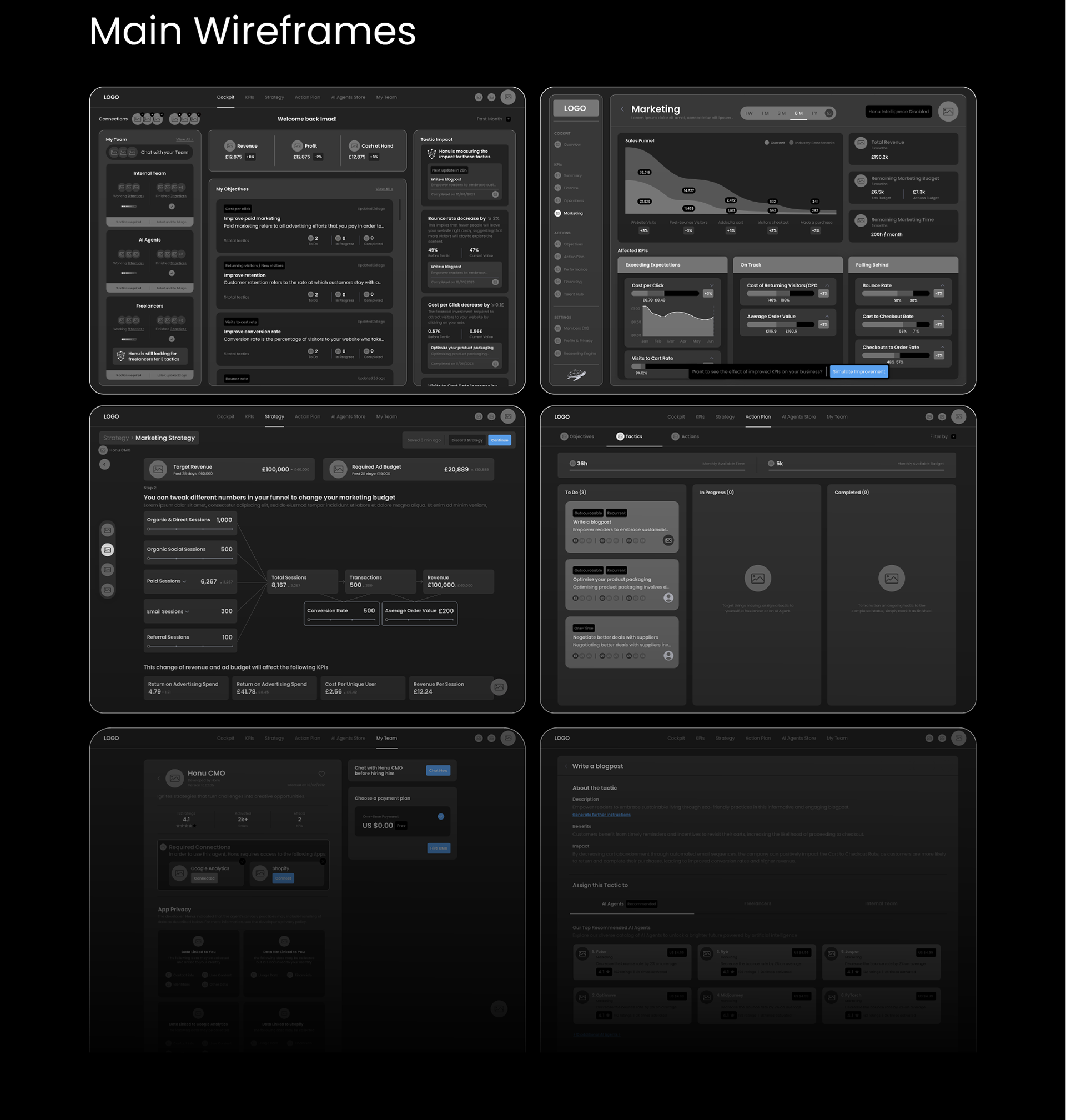This screenshot has width=1066, height=1120.
Task: Switch to the Actions tab in Action Plan
Action: (x=685, y=436)
